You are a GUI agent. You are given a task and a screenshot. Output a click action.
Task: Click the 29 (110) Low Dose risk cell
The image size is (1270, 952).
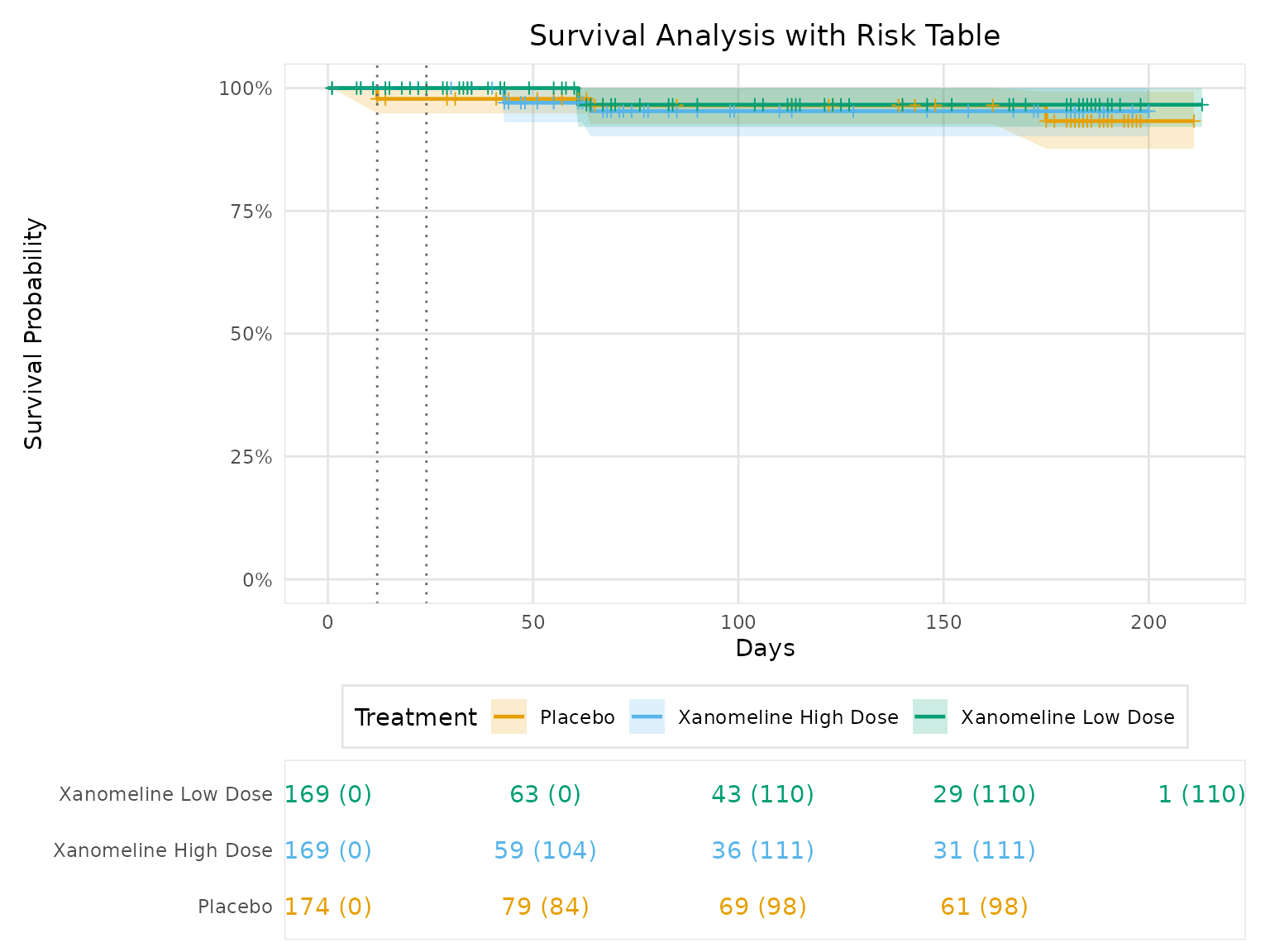(984, 795)
